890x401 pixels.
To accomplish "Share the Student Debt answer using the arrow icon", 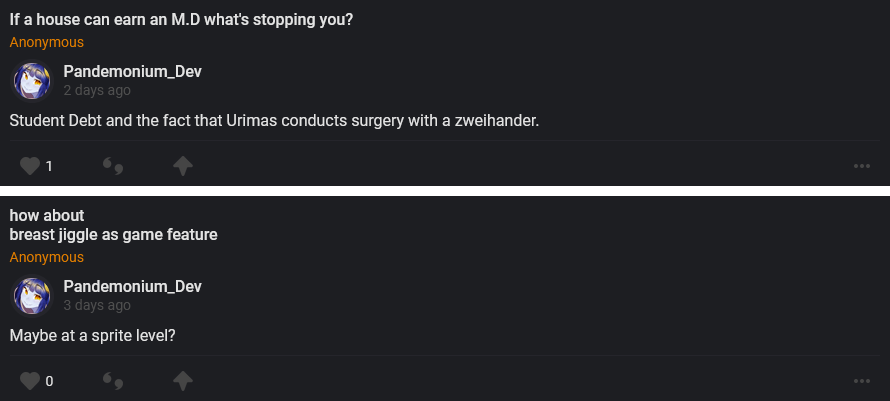I will click(x=183, y=166).
